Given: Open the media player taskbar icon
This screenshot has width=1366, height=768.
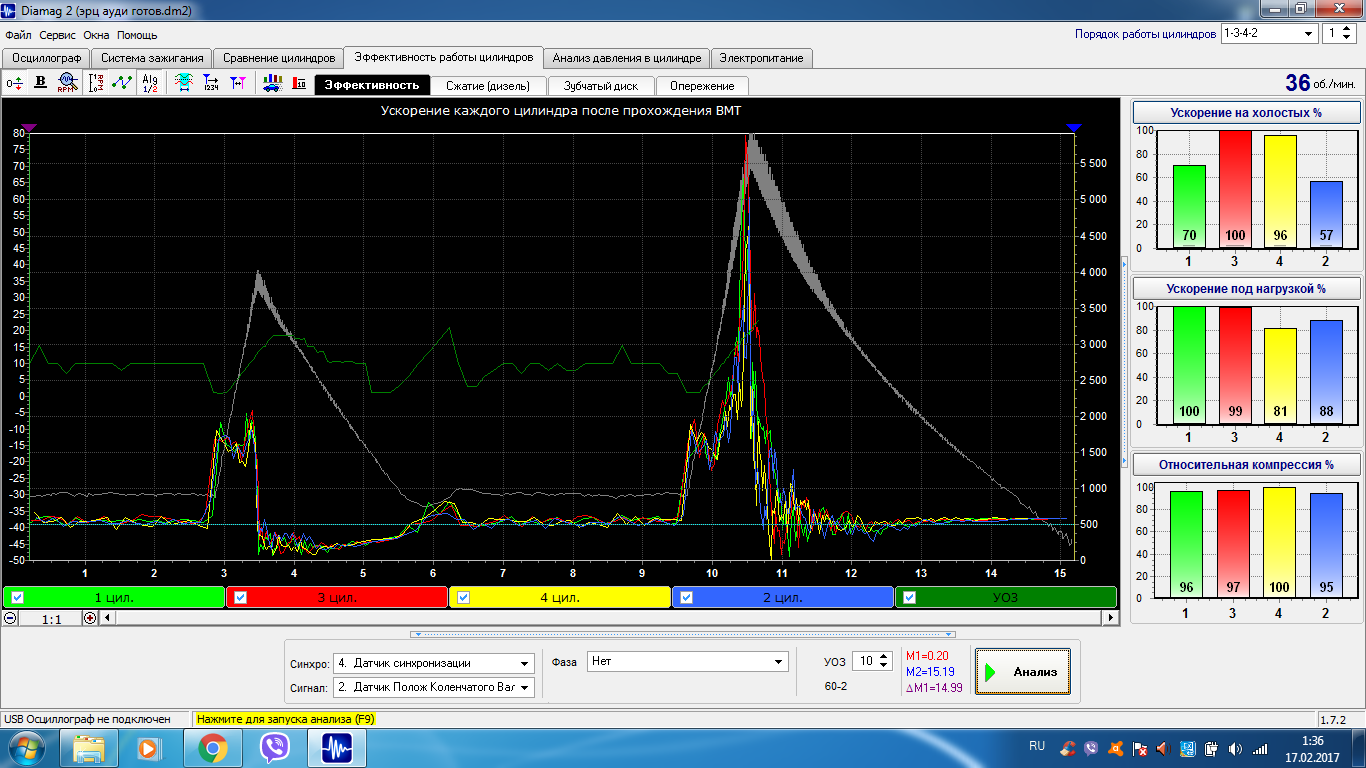Looking at the screenshot, I should pyautogui.click(x=148, y=748).
